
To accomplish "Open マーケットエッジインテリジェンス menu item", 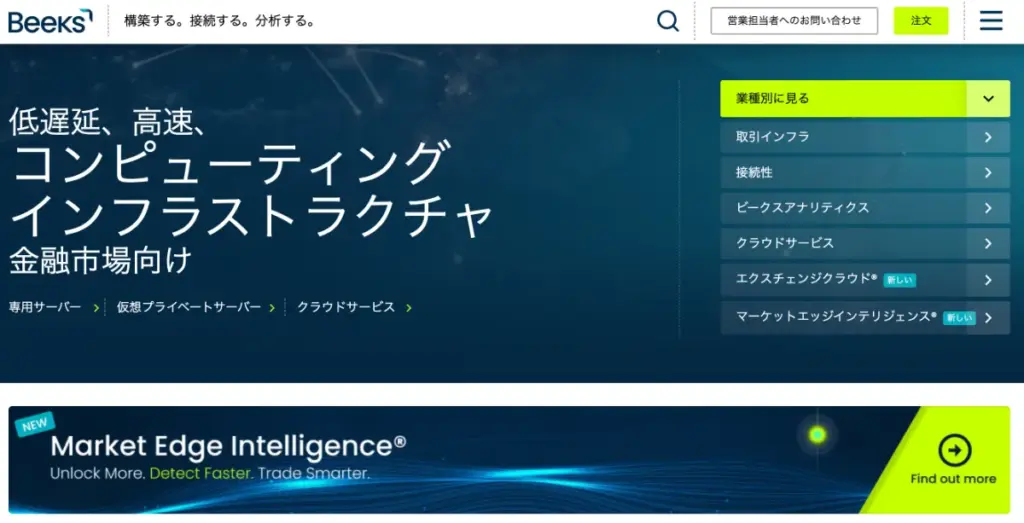I will [x=865, y=317].
